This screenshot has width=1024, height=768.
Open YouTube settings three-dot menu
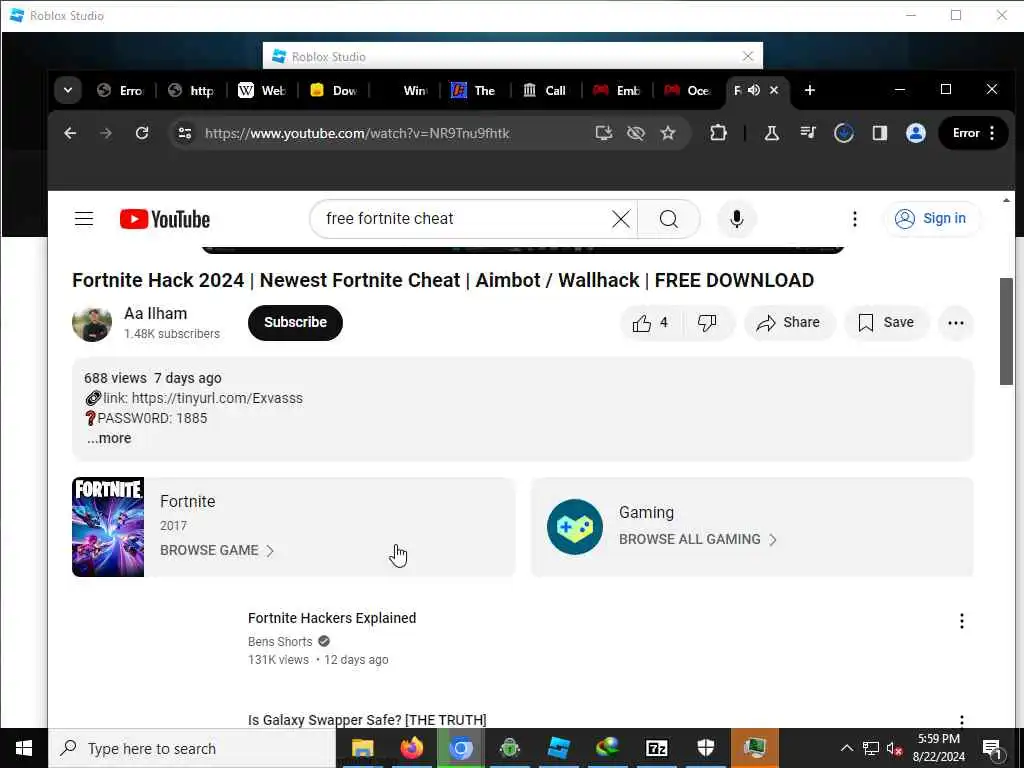pyautogui.click(x=855, y=219)
